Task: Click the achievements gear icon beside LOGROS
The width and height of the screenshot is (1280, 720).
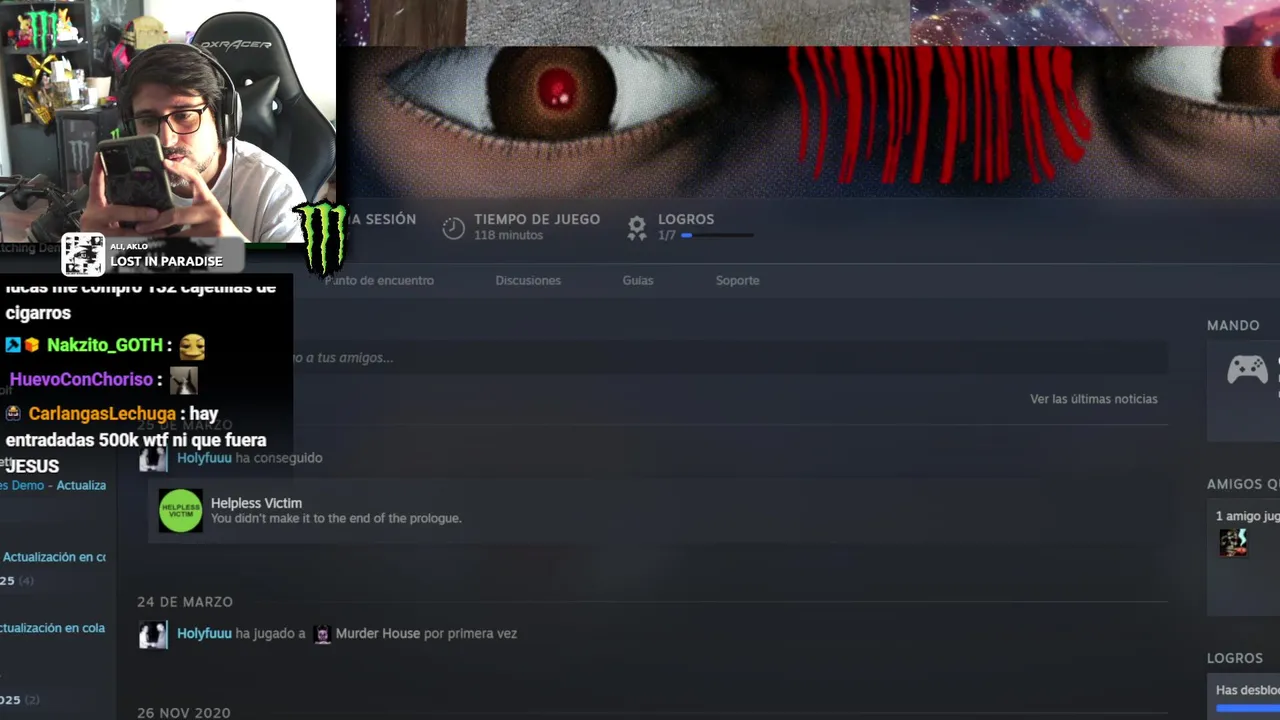Action: point(637,228)
